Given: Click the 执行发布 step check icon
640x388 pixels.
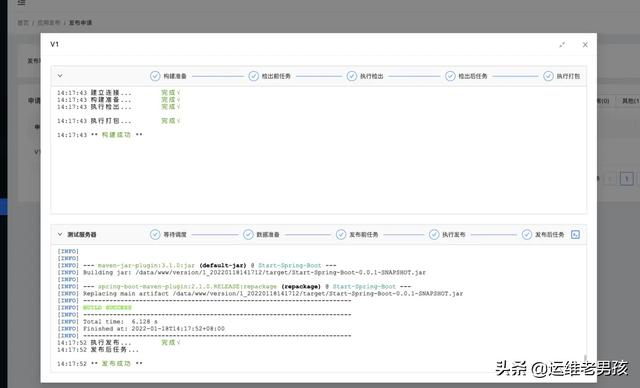Looking at the screenshot, I should click(x=434, y=235).
